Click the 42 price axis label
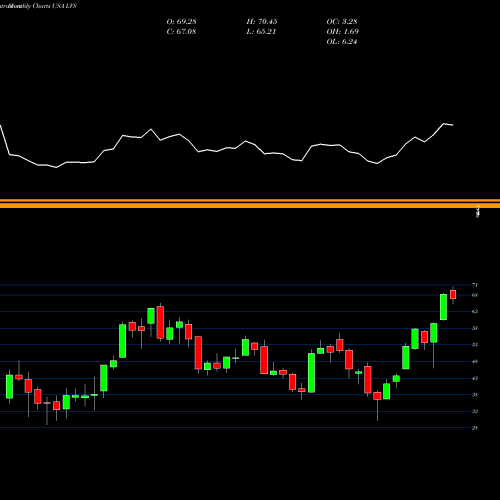The height and width of the screenshot is (500, 500). click(x=475, y=378)
